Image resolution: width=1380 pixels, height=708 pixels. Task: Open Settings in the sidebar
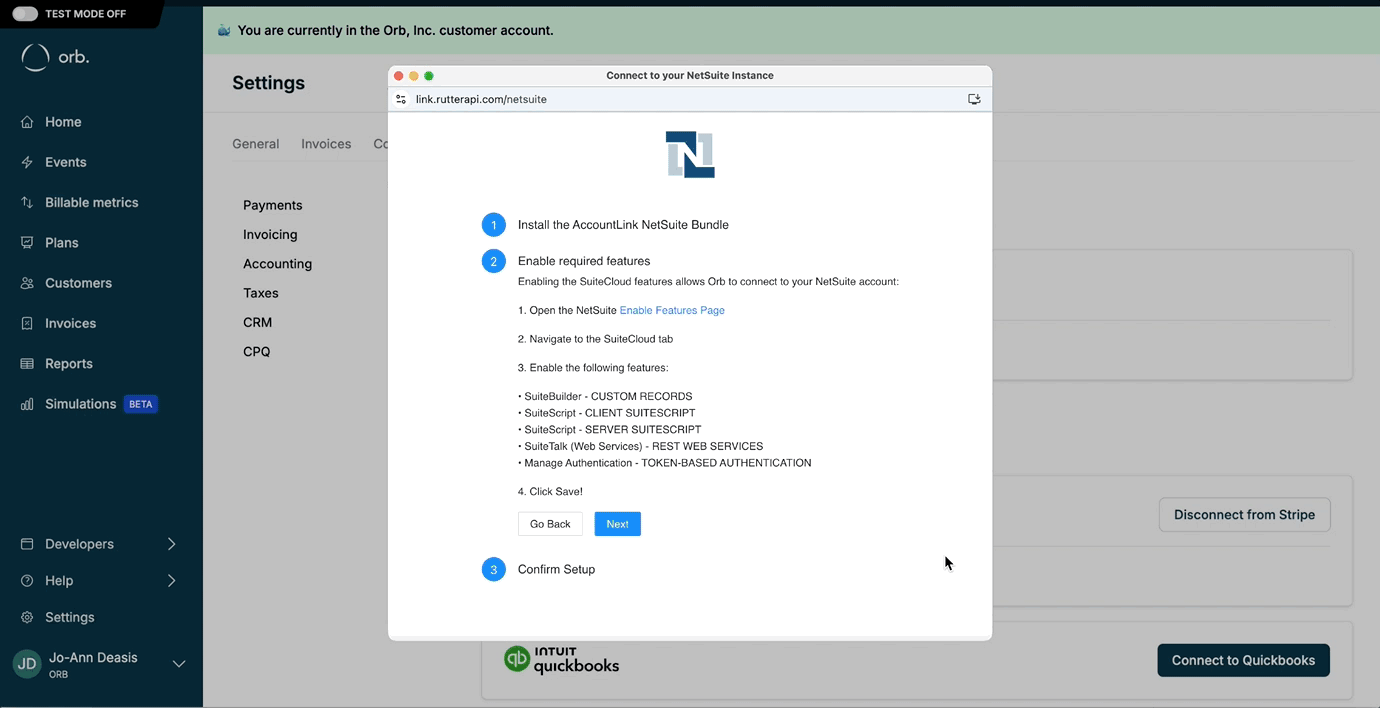[70, 618]
